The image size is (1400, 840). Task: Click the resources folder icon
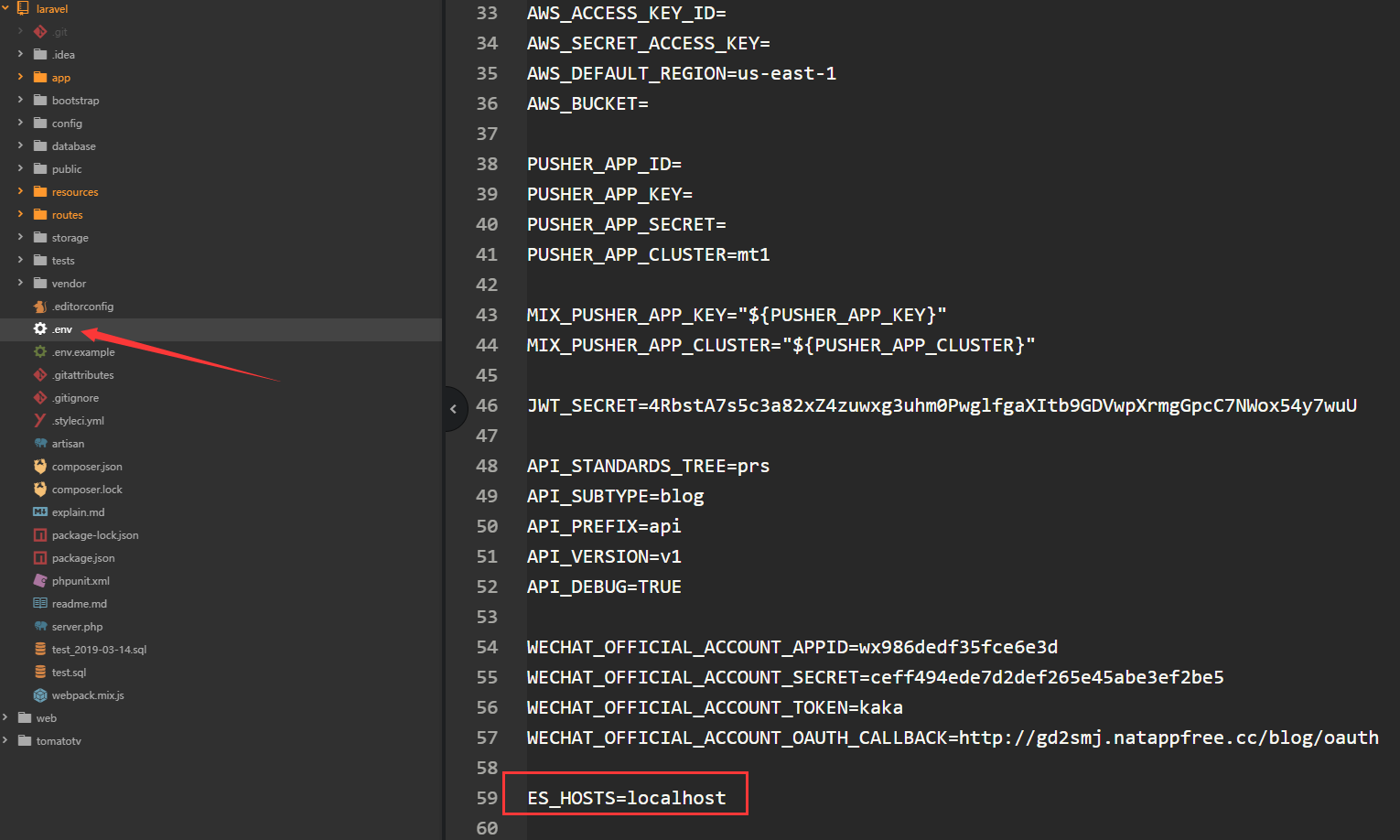40,192
